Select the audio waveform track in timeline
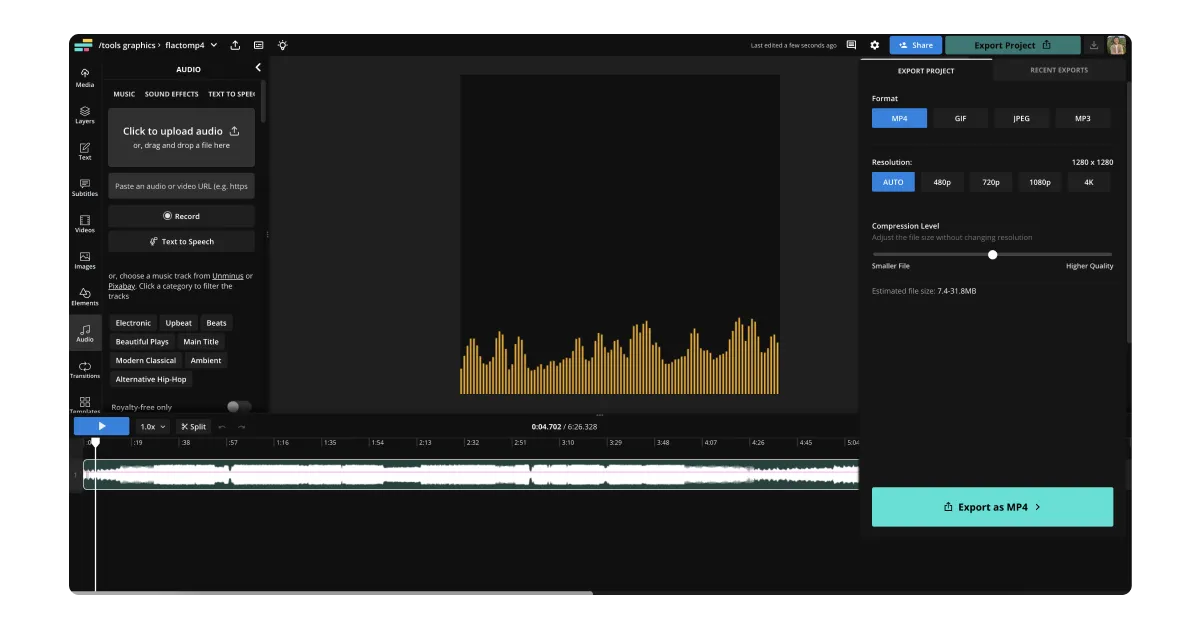Screen dimensions: 1200x630 tap(471, 474)
